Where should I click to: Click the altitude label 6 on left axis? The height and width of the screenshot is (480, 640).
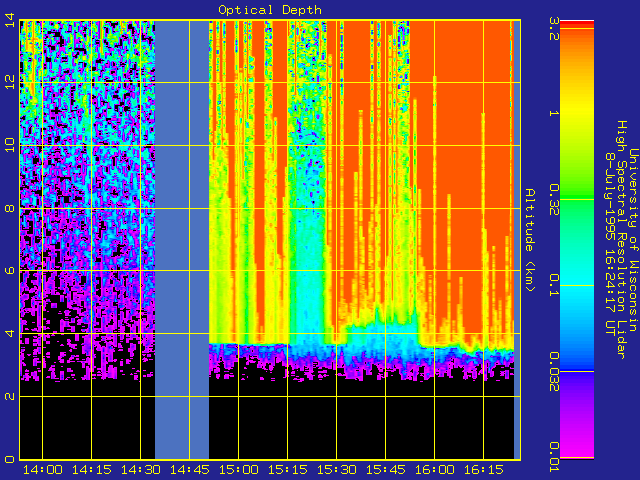(10, 271)
